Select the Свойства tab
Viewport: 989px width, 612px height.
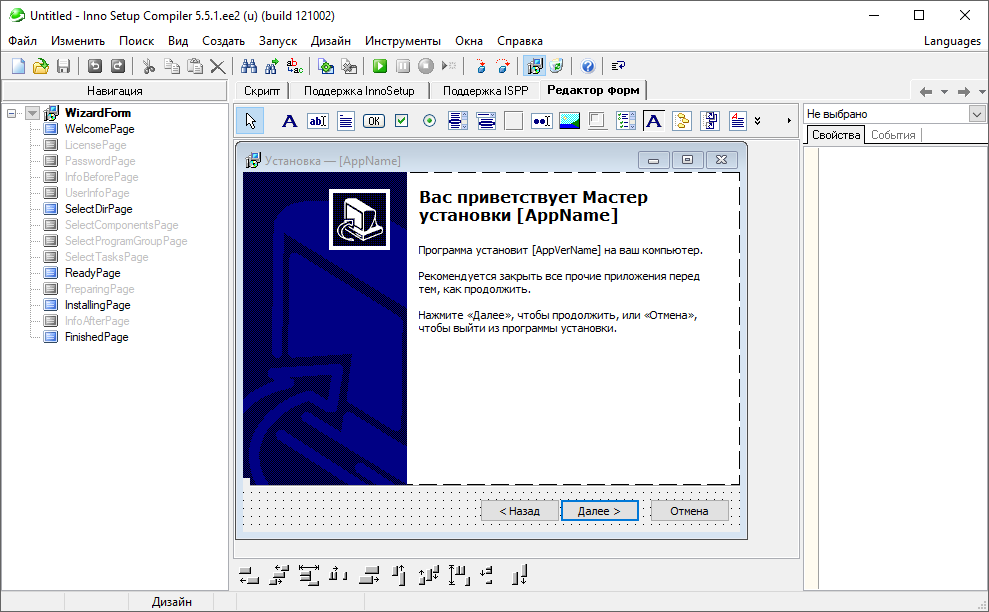point(836,135)
